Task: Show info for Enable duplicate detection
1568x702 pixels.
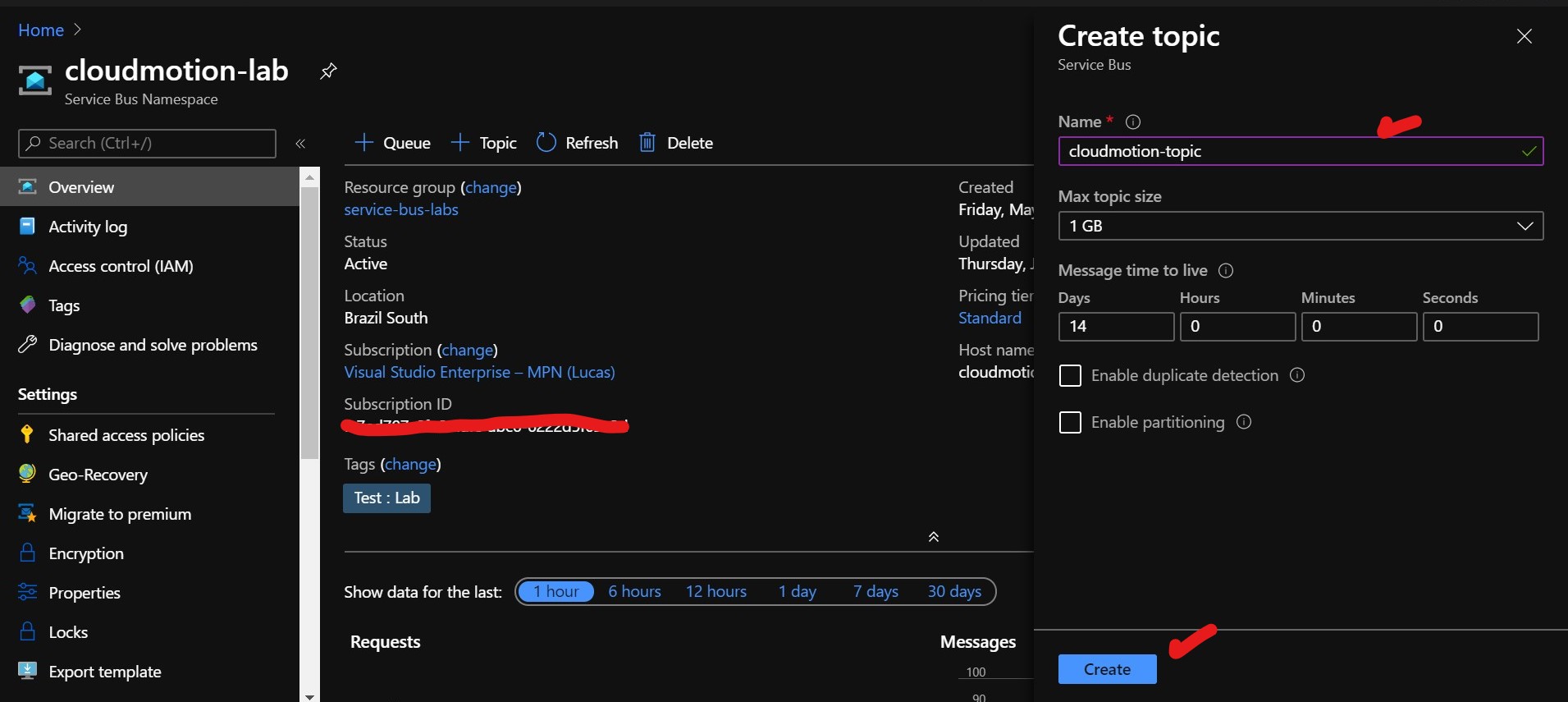Action: (1297, 375)
